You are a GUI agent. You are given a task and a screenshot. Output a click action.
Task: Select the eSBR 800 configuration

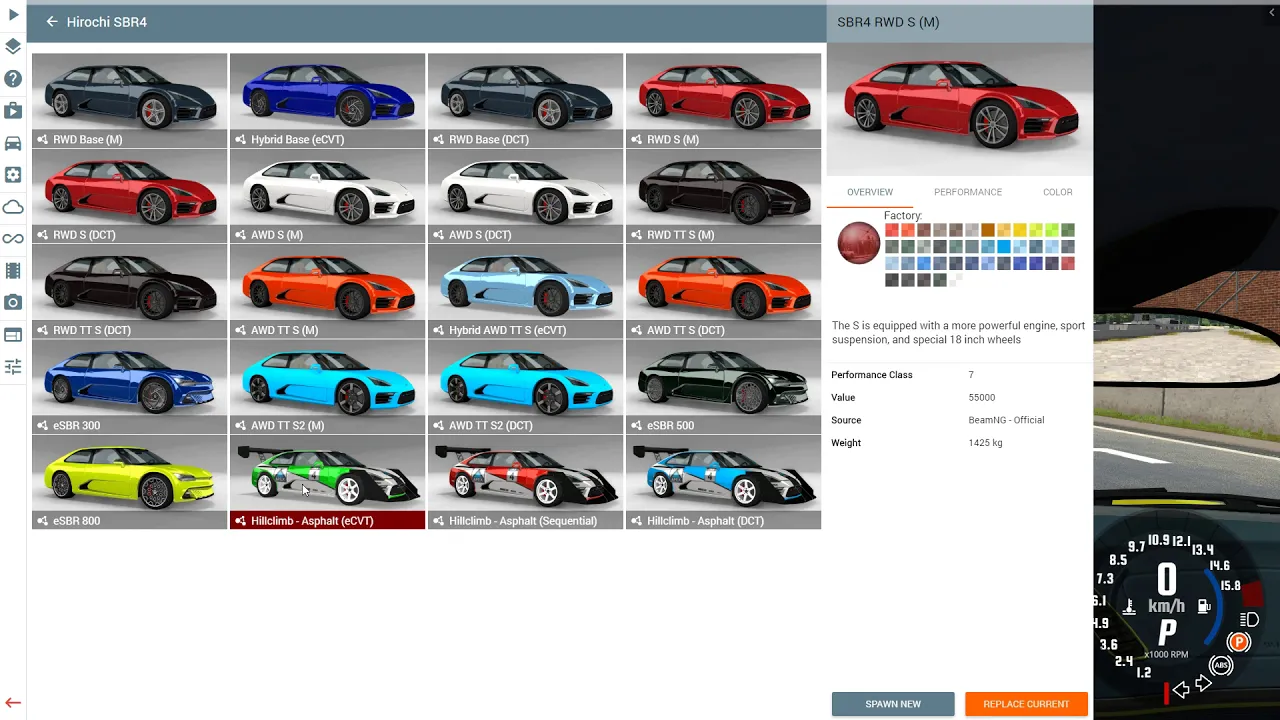pyautogui.click(x=129, y=481)
